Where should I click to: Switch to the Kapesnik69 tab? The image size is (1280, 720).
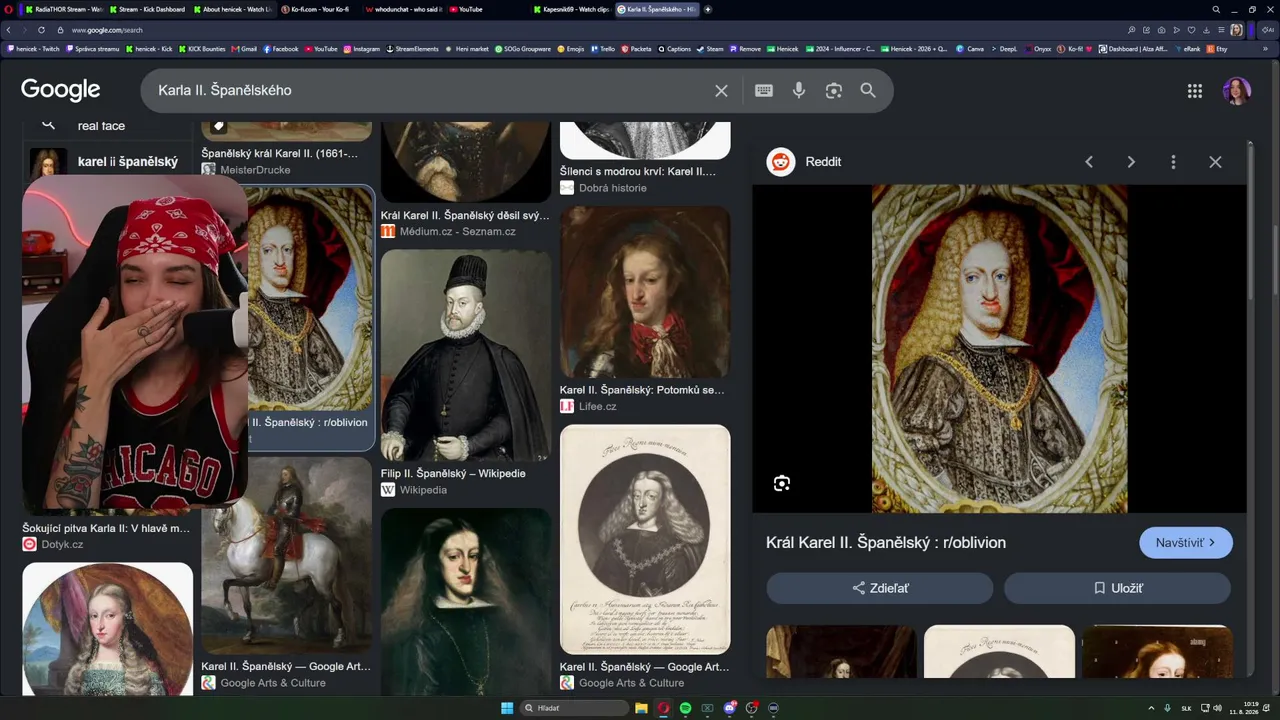click(571, 9)
